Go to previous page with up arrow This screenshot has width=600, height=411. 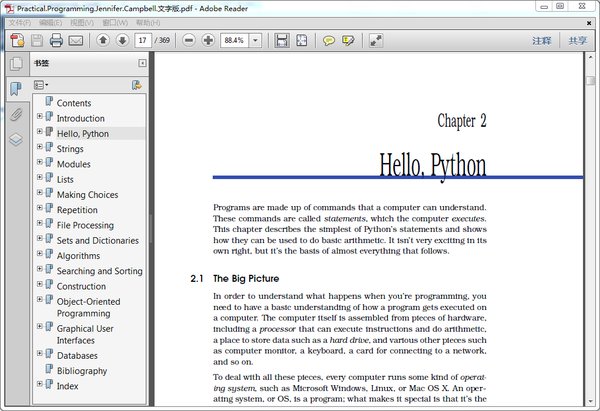(x=103, y=40)
